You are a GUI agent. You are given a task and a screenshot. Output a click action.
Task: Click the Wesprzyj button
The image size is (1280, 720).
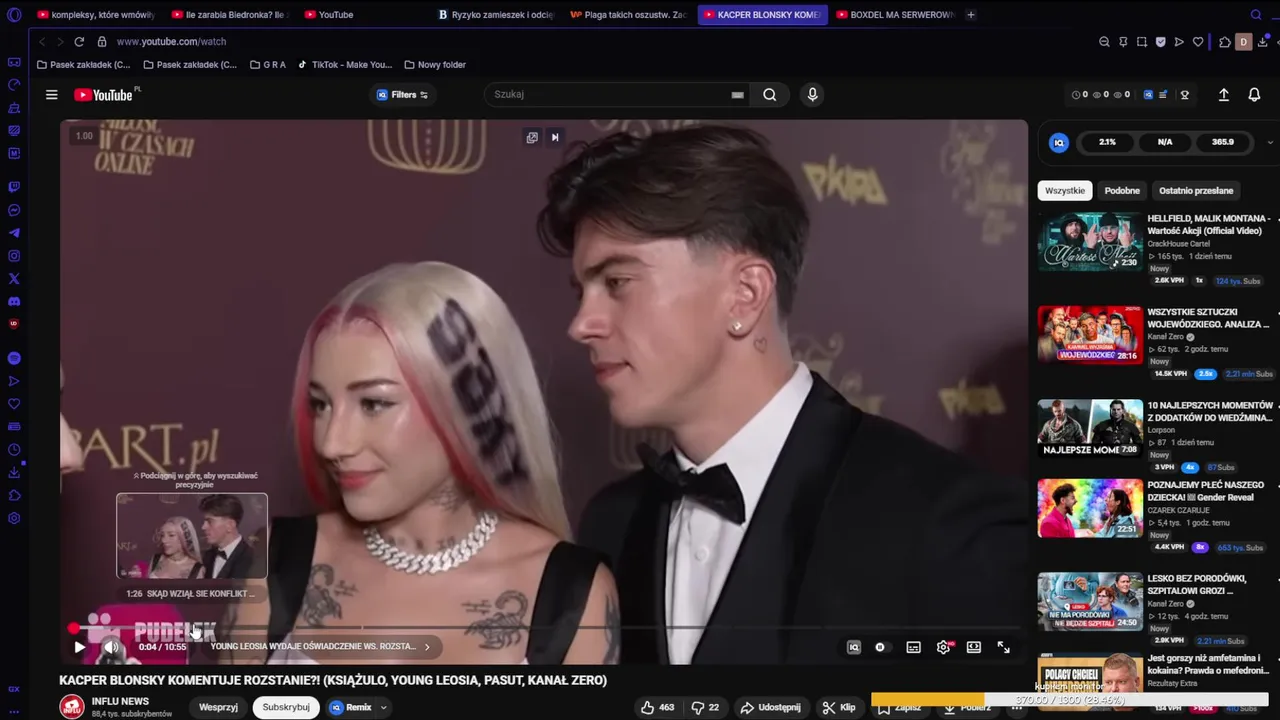218,707
